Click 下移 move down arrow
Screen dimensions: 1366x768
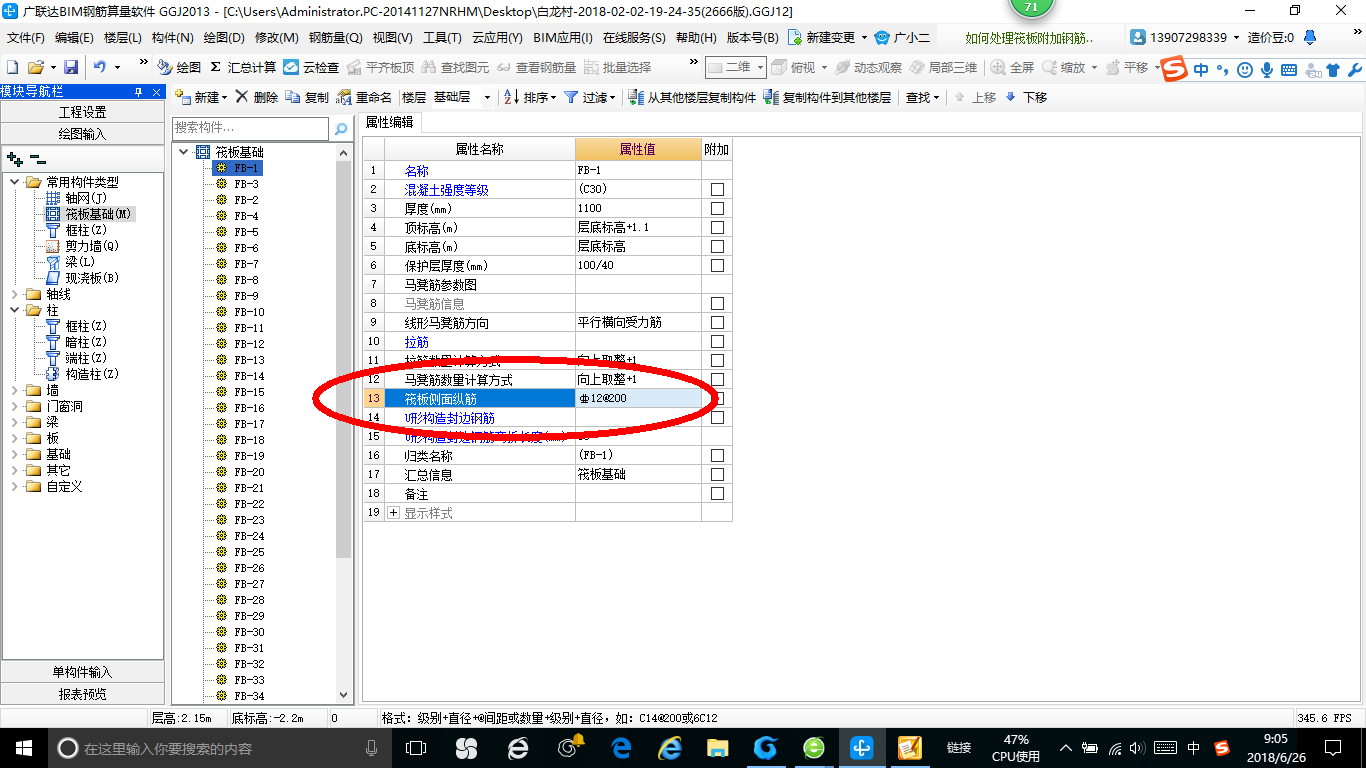(1026, 97)
